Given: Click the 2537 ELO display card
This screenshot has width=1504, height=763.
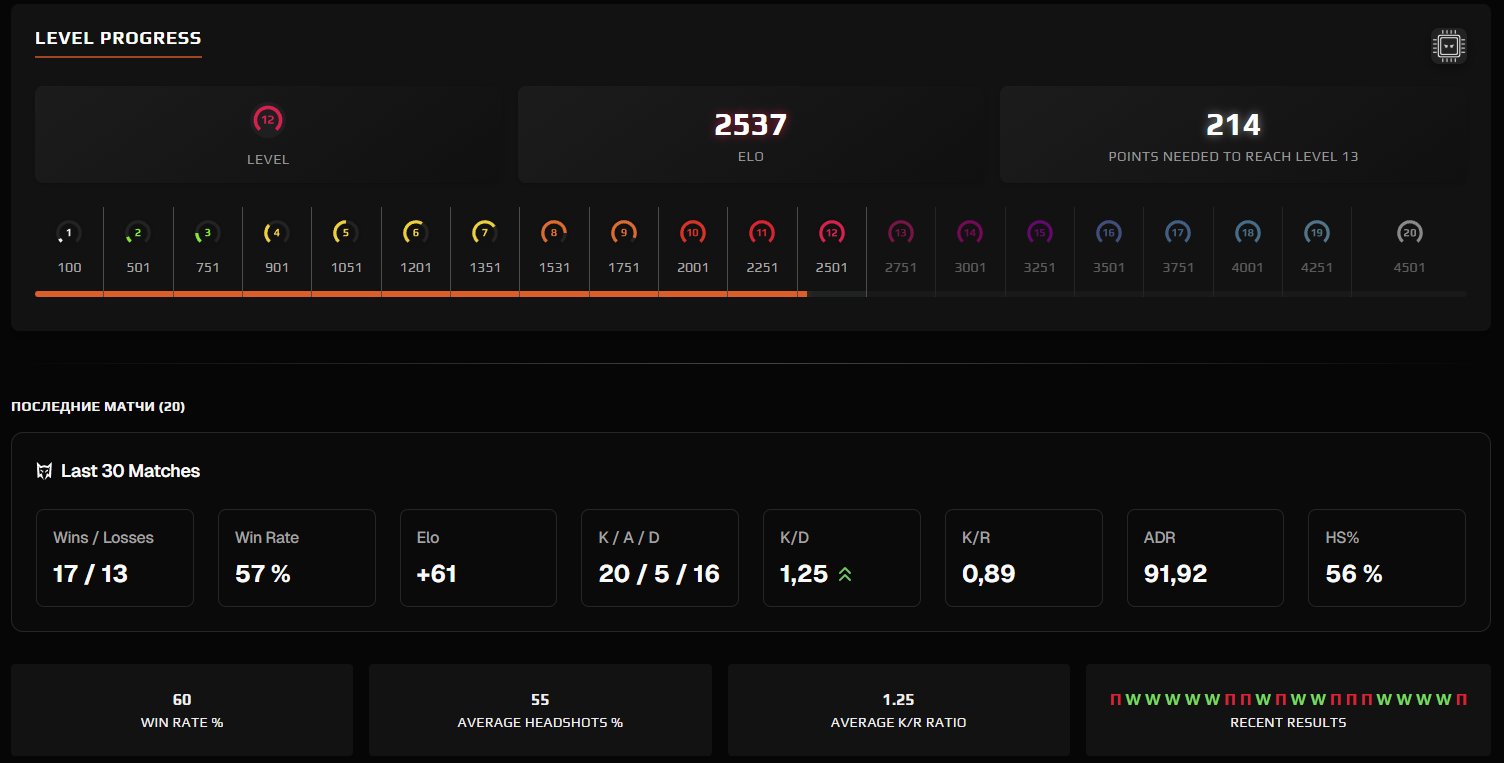Looking at the screenshot, I should coord(750,134).
